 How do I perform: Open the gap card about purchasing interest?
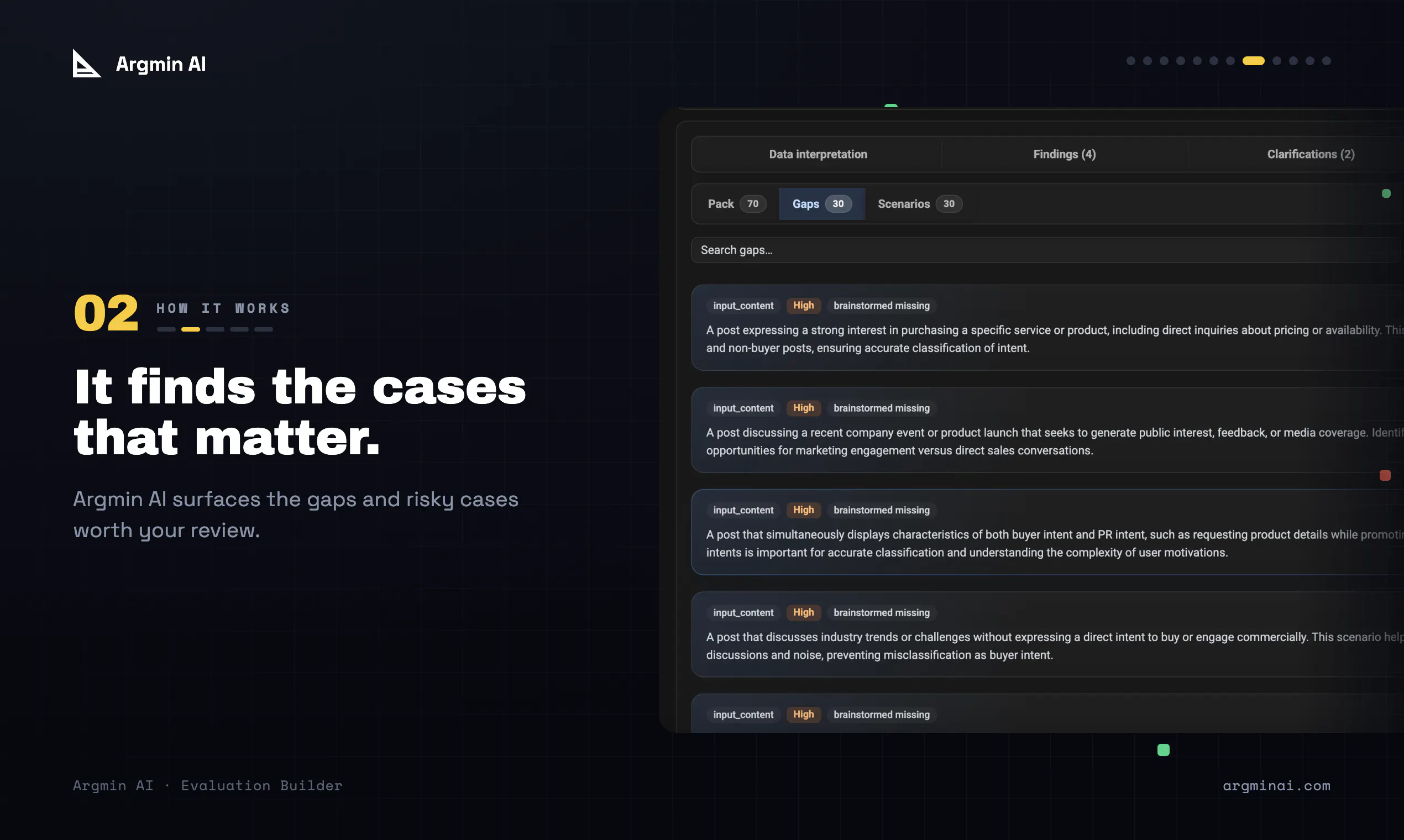1047,328
